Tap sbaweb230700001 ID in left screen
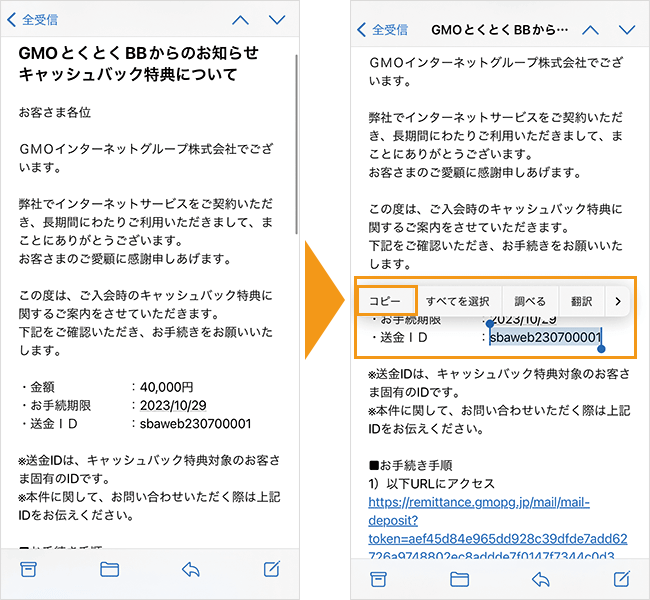650x600 pixels. tap(196, 424)
